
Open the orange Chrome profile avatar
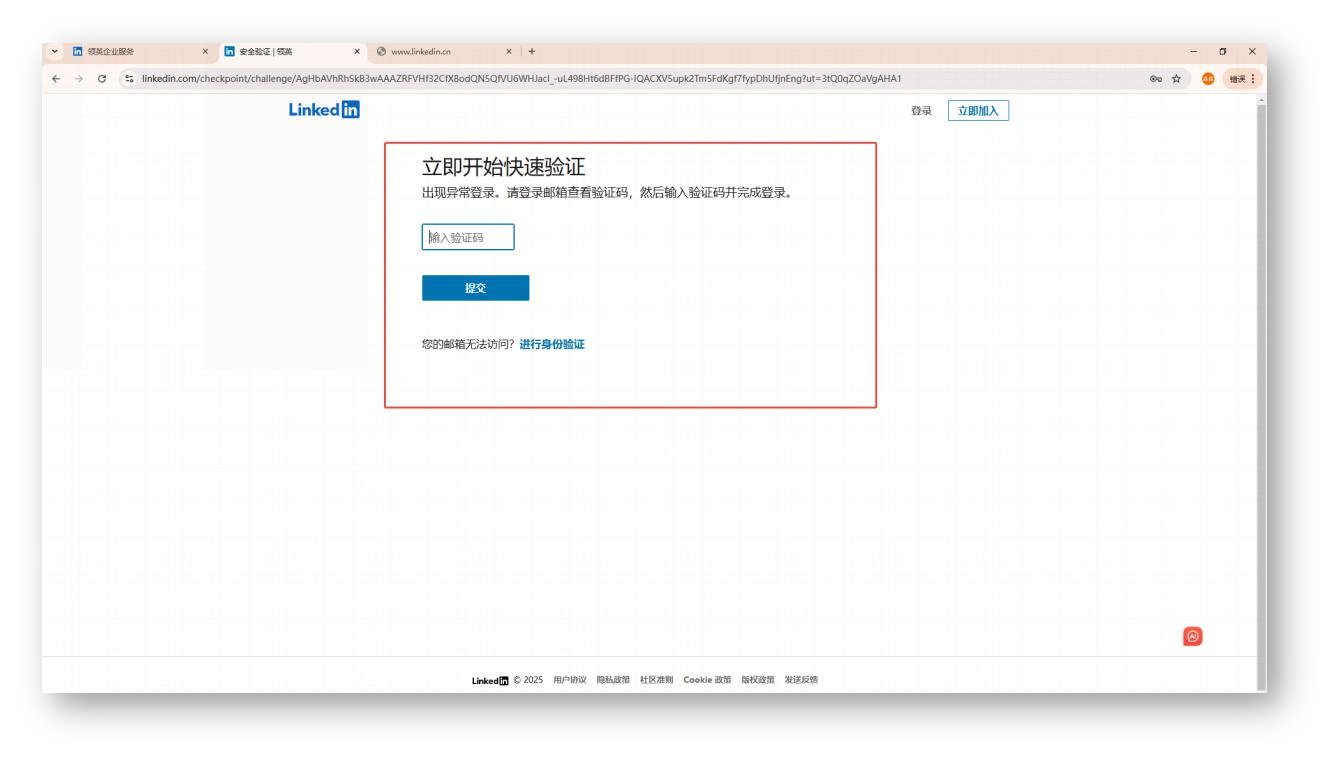point(1208,77)
